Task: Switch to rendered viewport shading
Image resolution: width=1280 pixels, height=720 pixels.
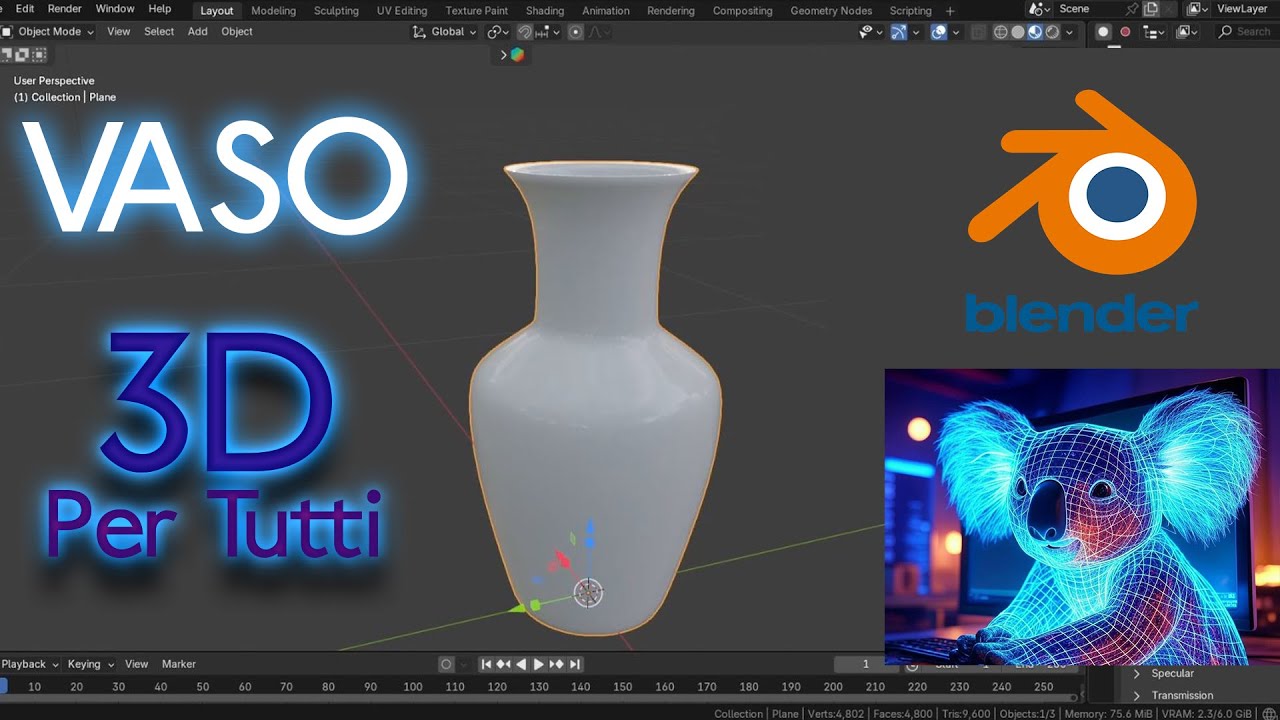Action: 1052,32
